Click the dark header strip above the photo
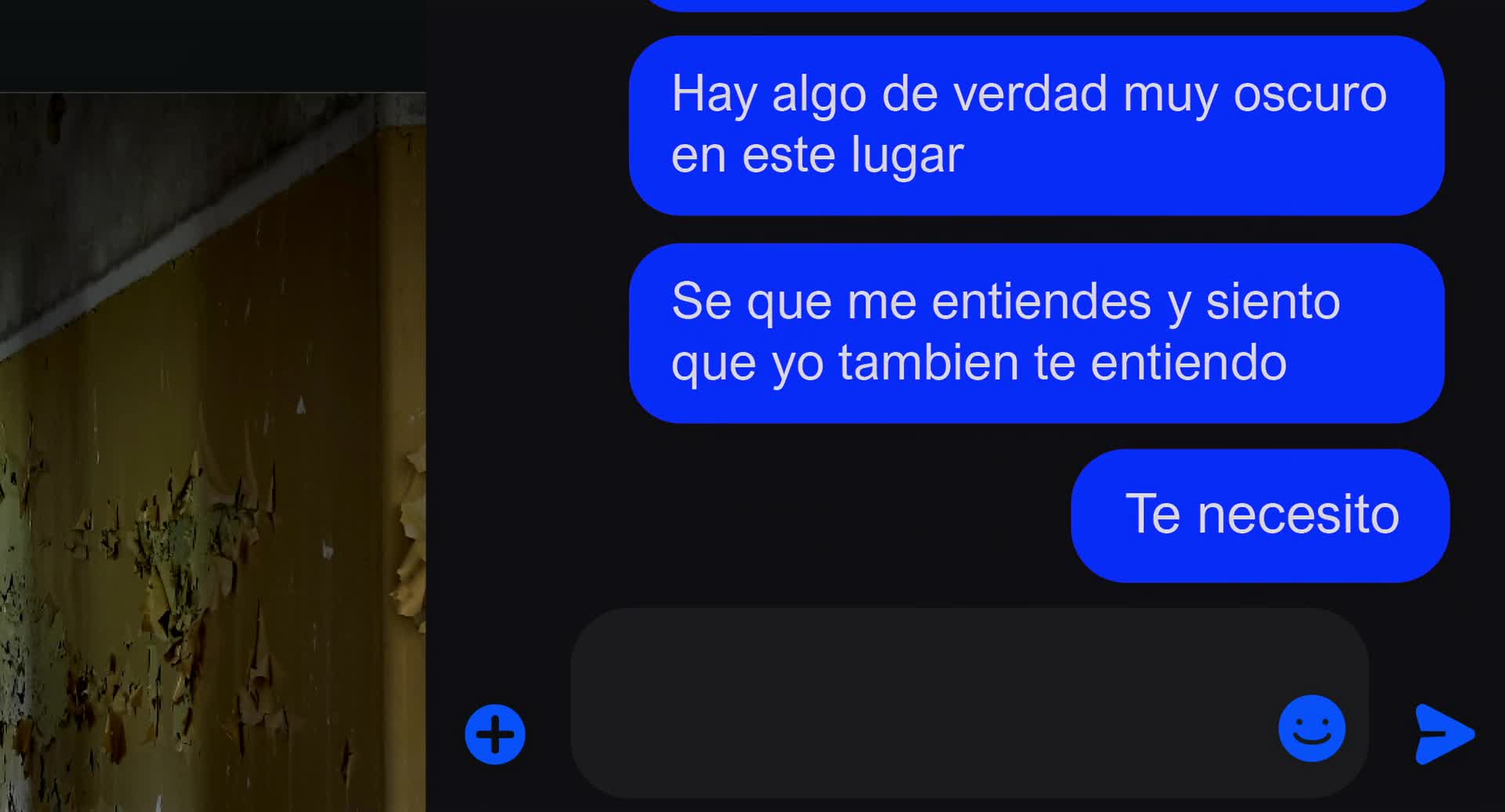This screenshot has width=1505, height=812. pos(212,45)
